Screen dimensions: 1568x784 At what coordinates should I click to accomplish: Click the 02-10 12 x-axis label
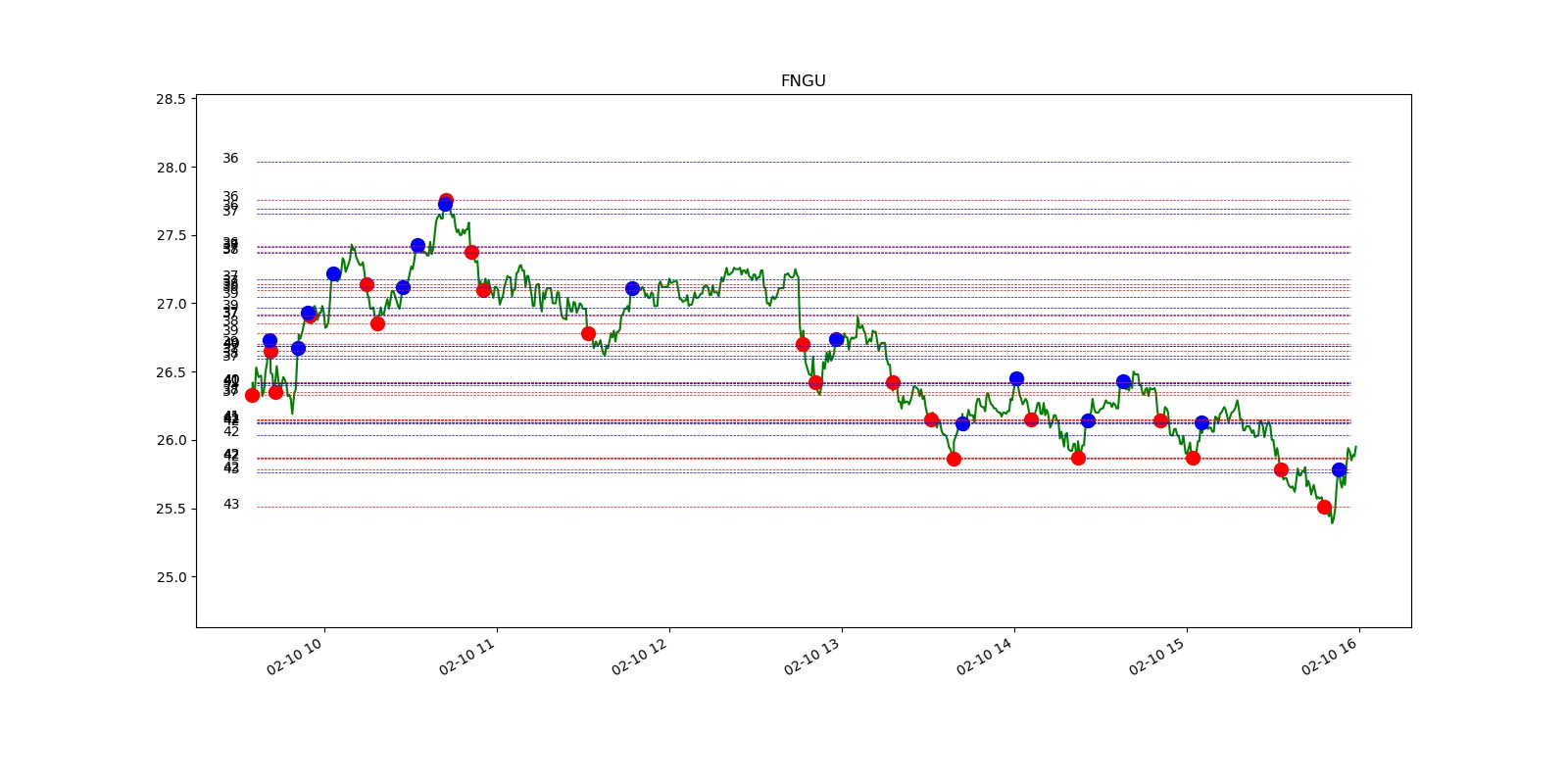[x=640, y=657]
